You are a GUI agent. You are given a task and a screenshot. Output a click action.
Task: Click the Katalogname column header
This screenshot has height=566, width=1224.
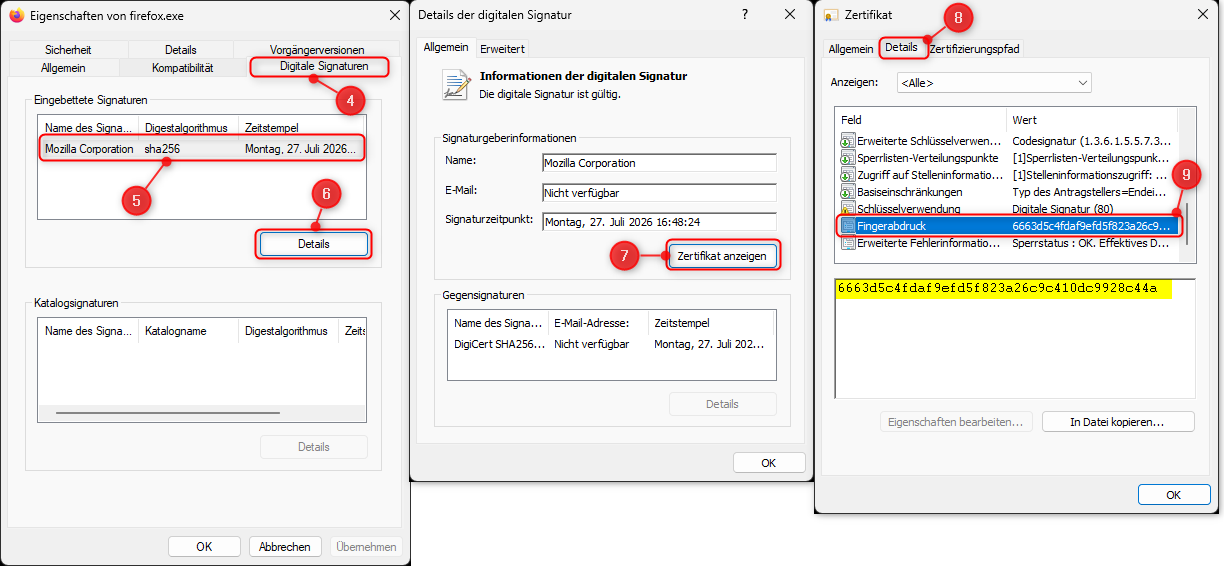pos(189,331)
